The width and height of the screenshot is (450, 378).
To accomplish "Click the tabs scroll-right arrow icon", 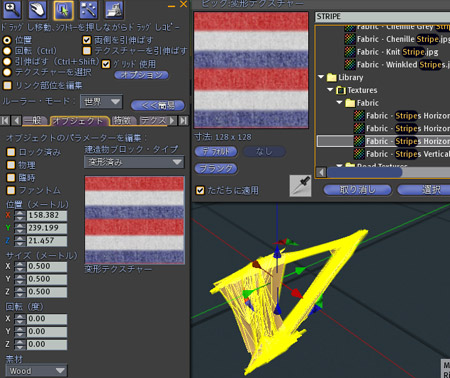I will 172,120.
